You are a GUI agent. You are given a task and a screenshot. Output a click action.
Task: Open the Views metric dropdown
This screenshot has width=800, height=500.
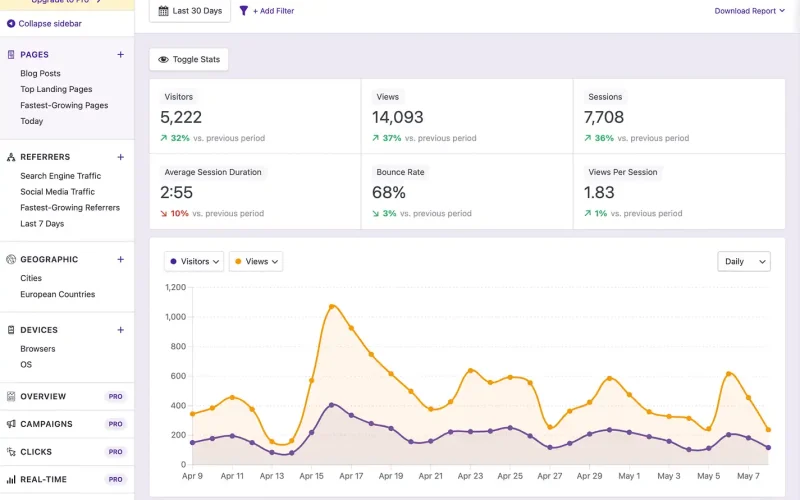coord(256,261)
